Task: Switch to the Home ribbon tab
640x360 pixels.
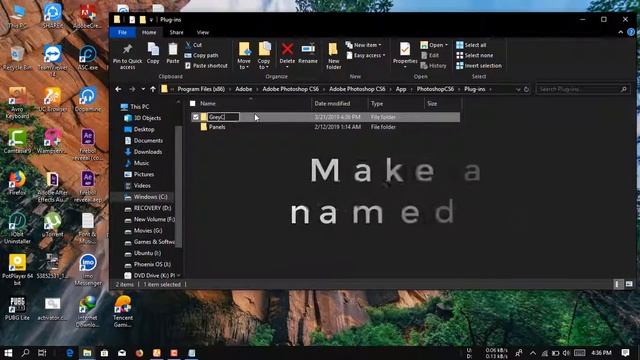Action: click(x=149, y=32)
